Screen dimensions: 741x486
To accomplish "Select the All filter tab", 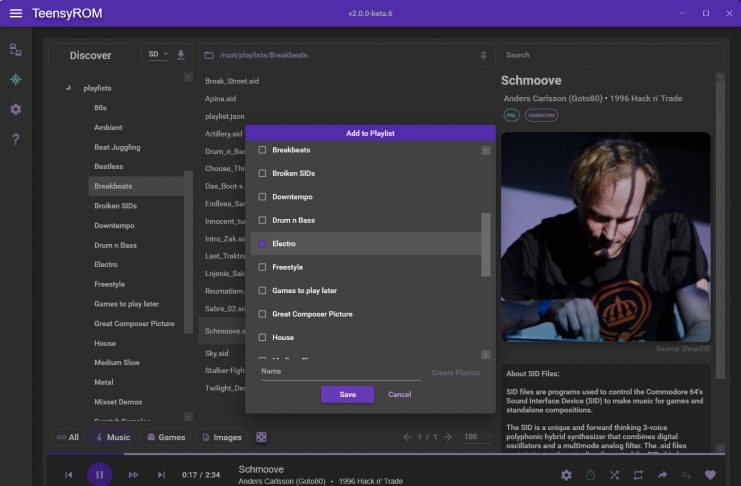I will [68, 437].
